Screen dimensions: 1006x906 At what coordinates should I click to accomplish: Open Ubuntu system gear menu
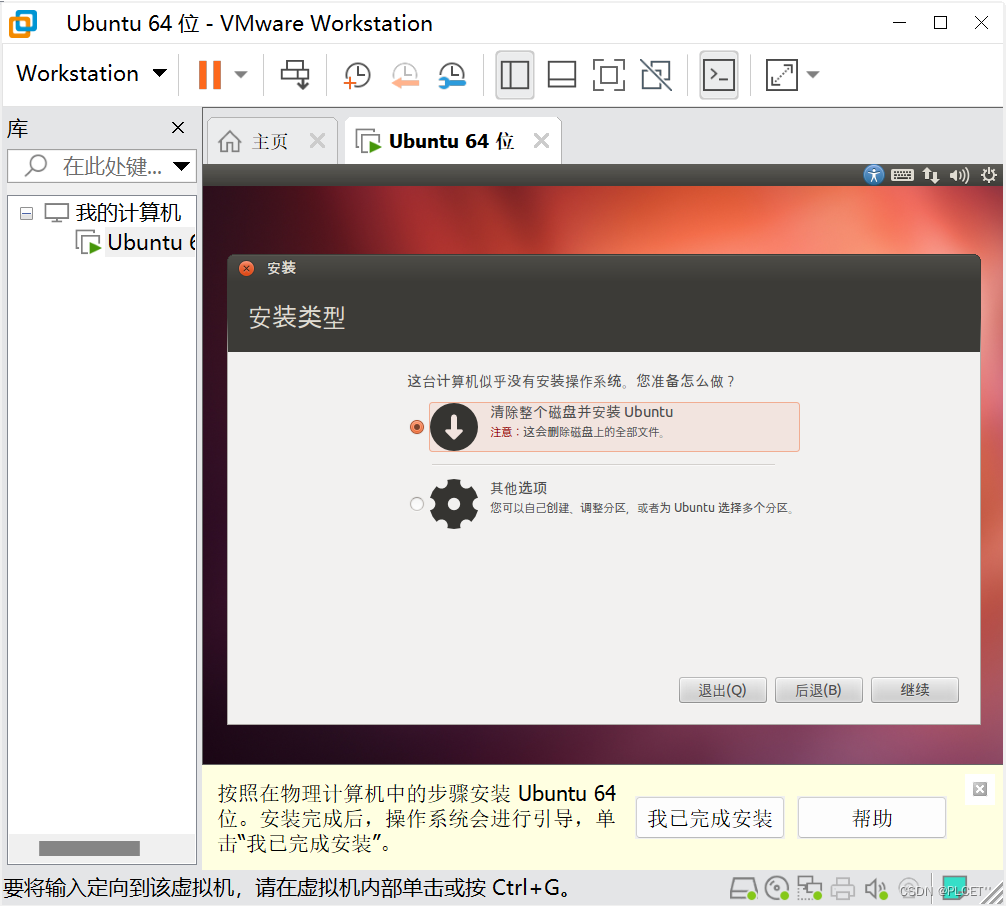[989, 175]
